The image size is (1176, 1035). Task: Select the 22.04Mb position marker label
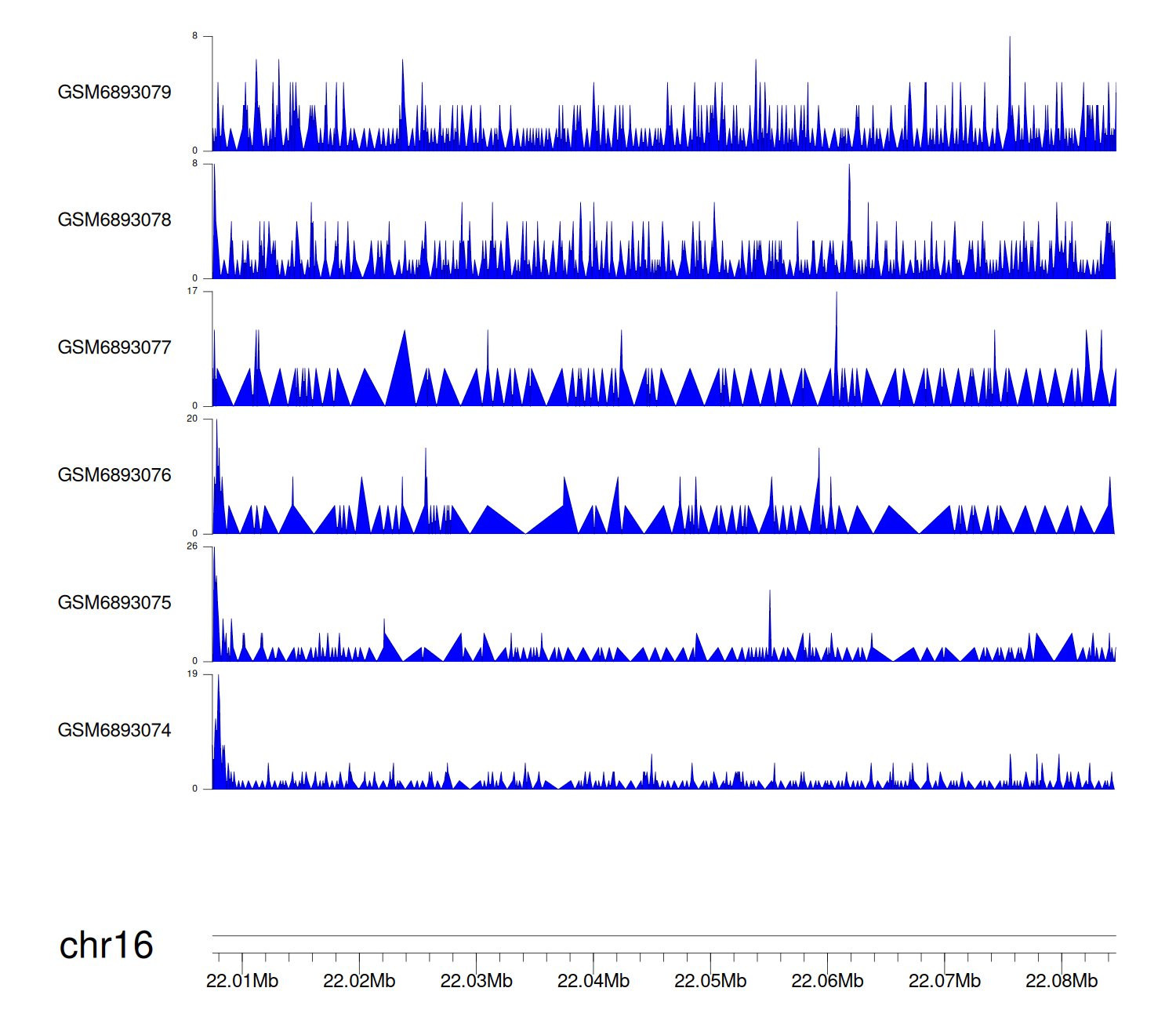click(593, 981)
